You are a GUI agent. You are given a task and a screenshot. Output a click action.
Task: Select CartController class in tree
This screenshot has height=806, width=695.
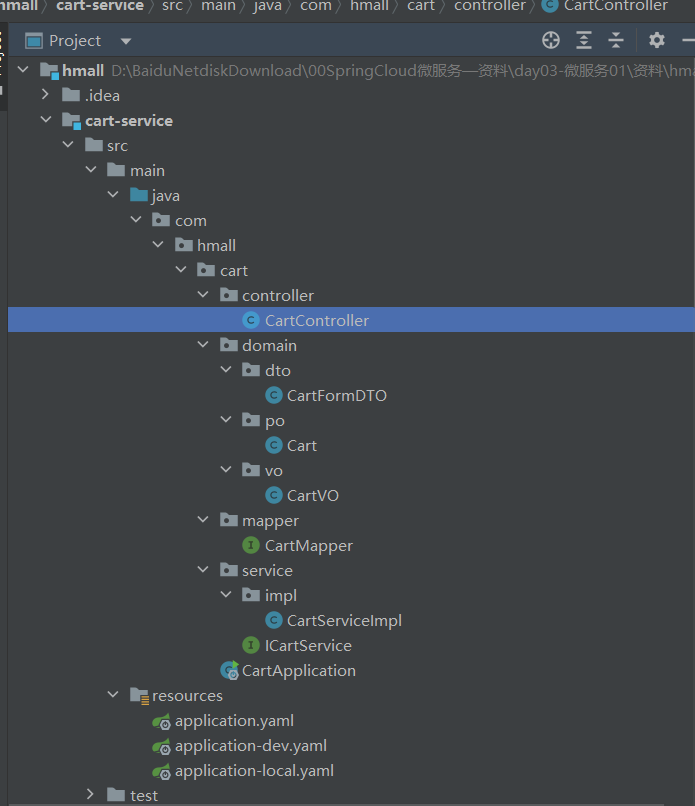(x=351, y=320)
